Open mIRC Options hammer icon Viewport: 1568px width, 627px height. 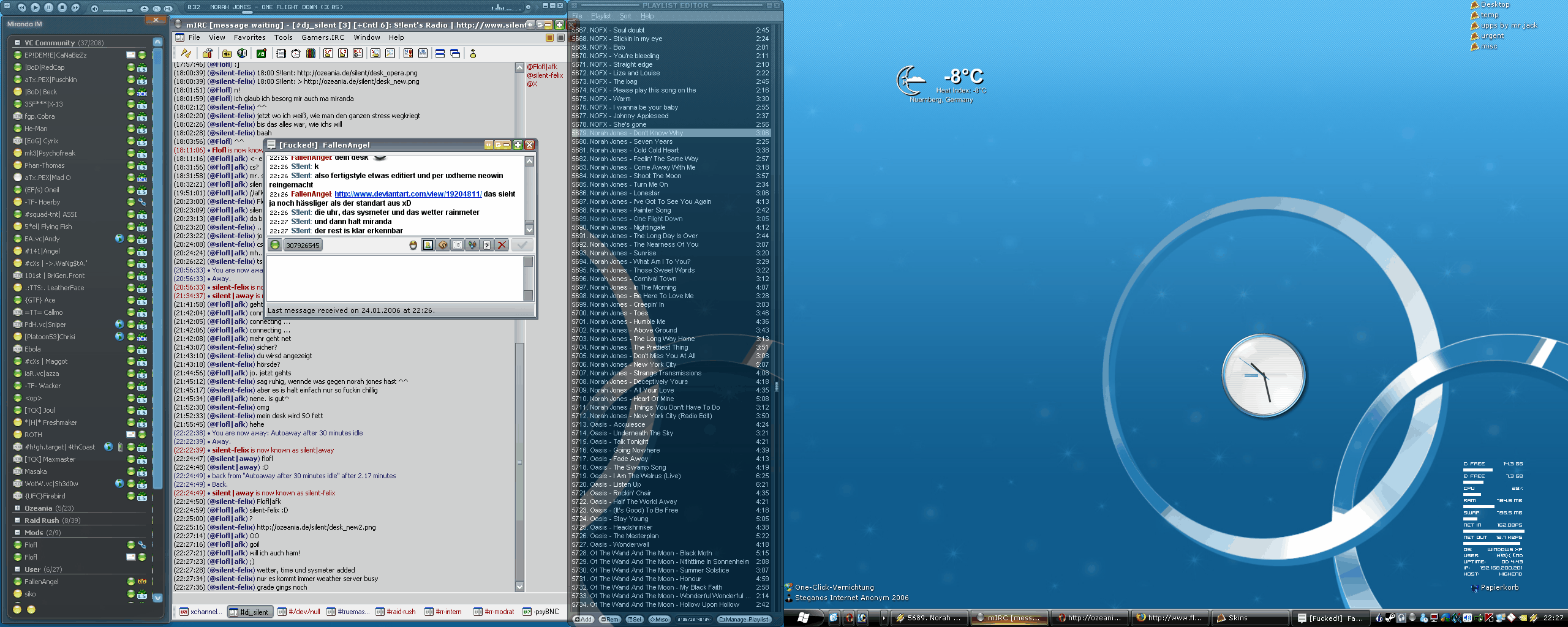[x=208, y=54]
